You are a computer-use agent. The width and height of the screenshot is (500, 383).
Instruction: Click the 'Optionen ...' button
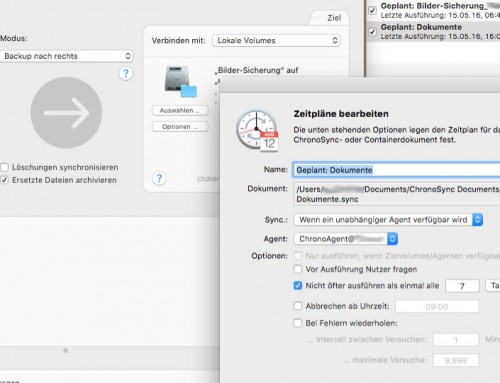click(180, 127)
